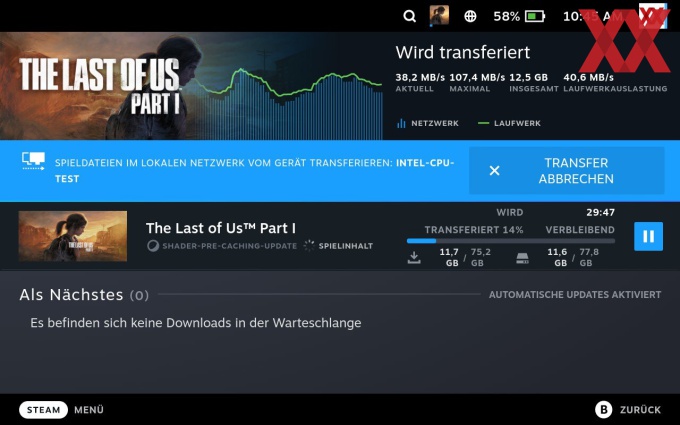680x425 pixels.
Task: Click the 38,2 MB/s Aktuell value
Action: (420, 77)
